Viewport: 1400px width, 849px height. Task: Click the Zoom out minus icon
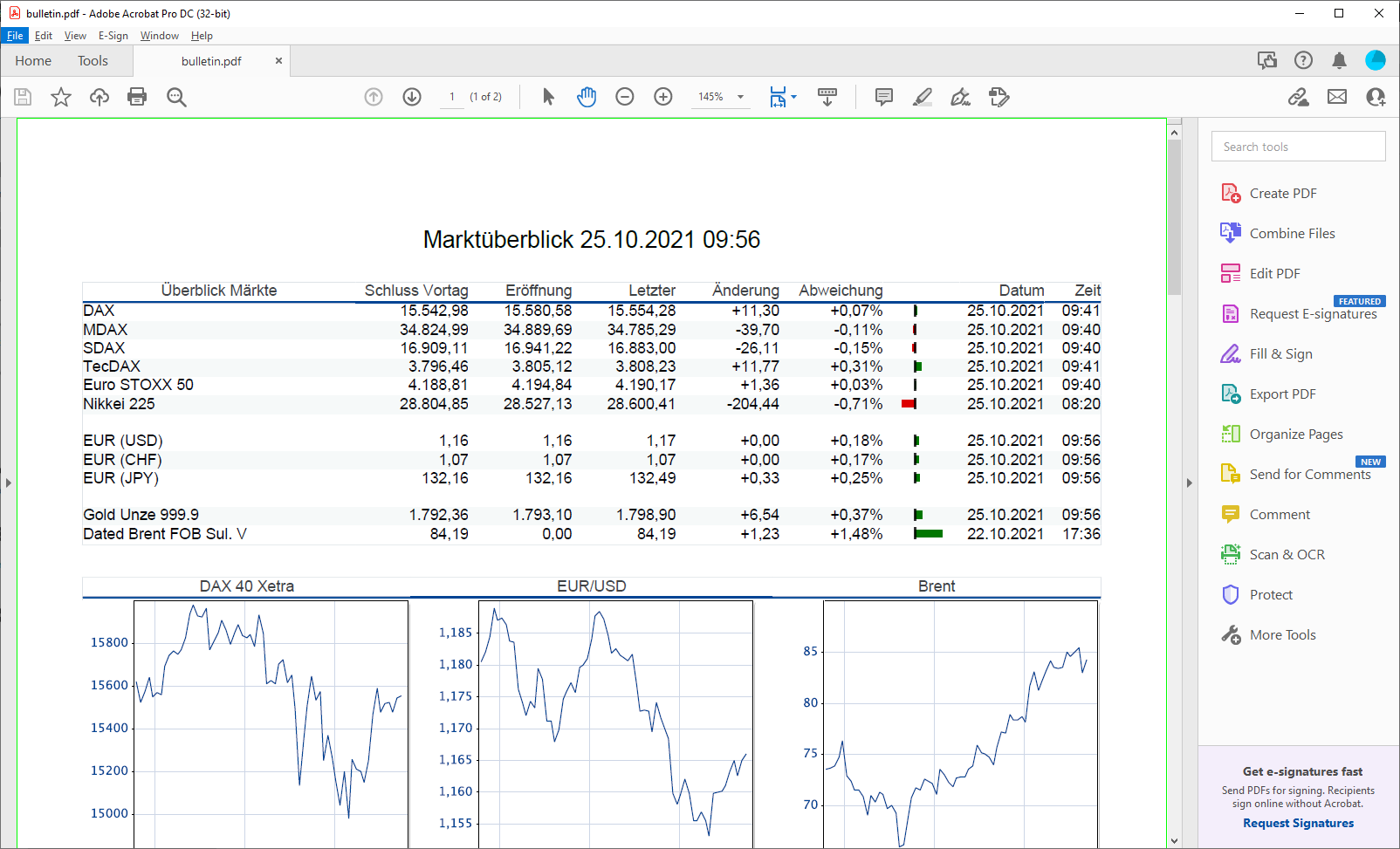[625, 97]
